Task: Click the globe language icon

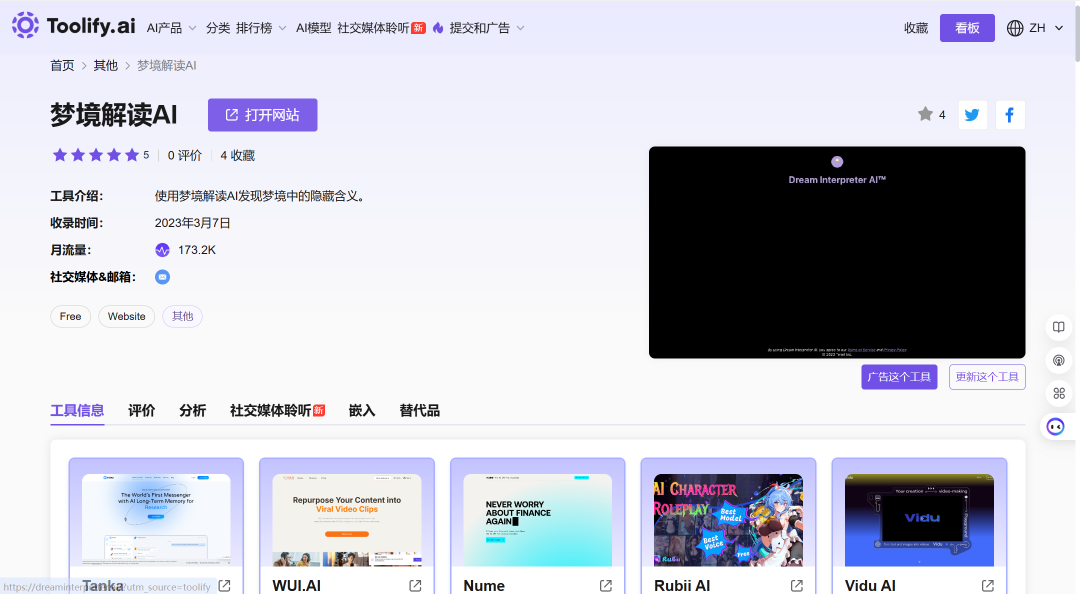Action: click(x=1015, y=28)
